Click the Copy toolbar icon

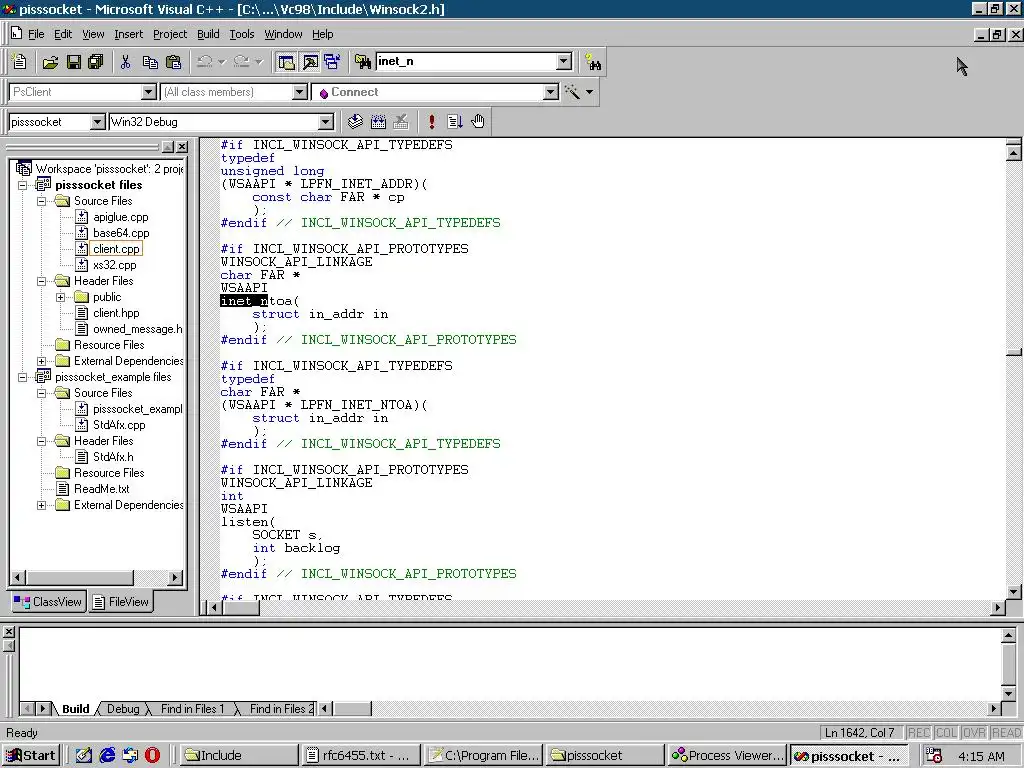coord(150,62)
